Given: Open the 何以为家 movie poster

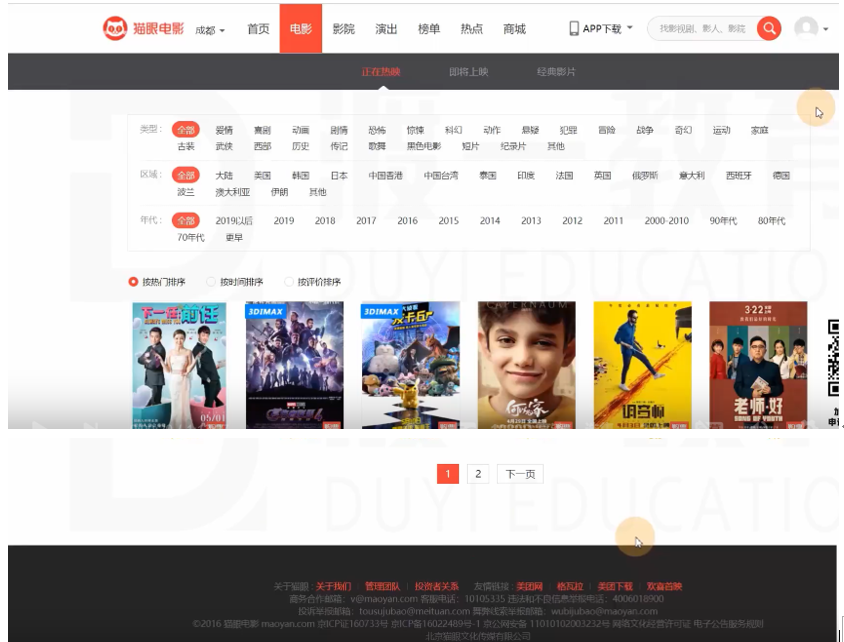Looking at the screenshot, I should pyautogui.click(x=526, y=365).
